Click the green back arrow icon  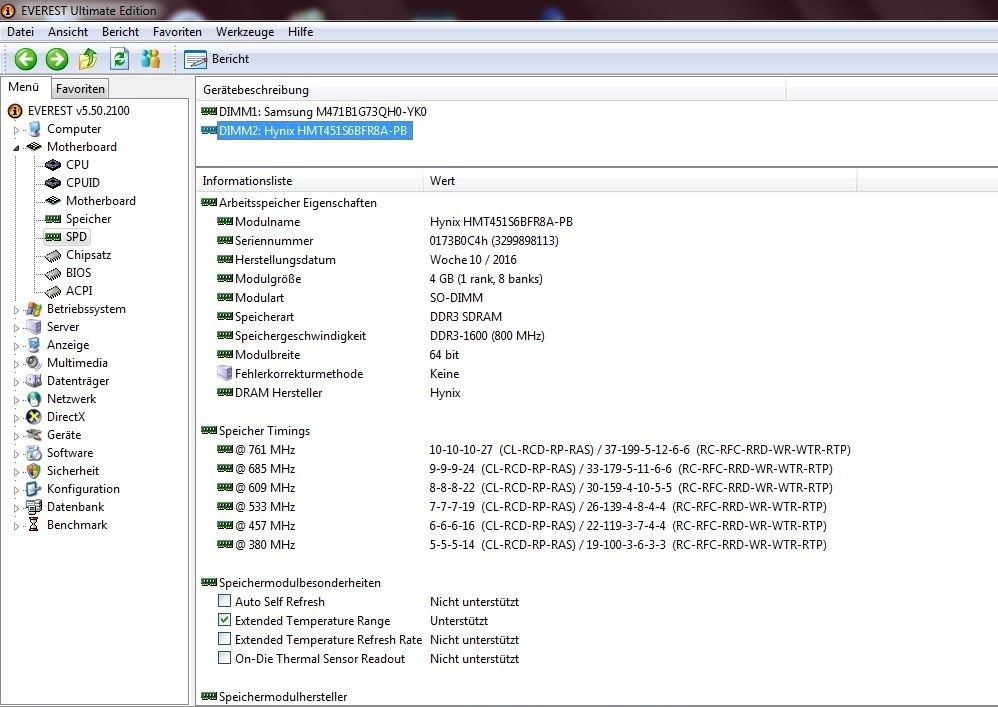coord(25,59)
